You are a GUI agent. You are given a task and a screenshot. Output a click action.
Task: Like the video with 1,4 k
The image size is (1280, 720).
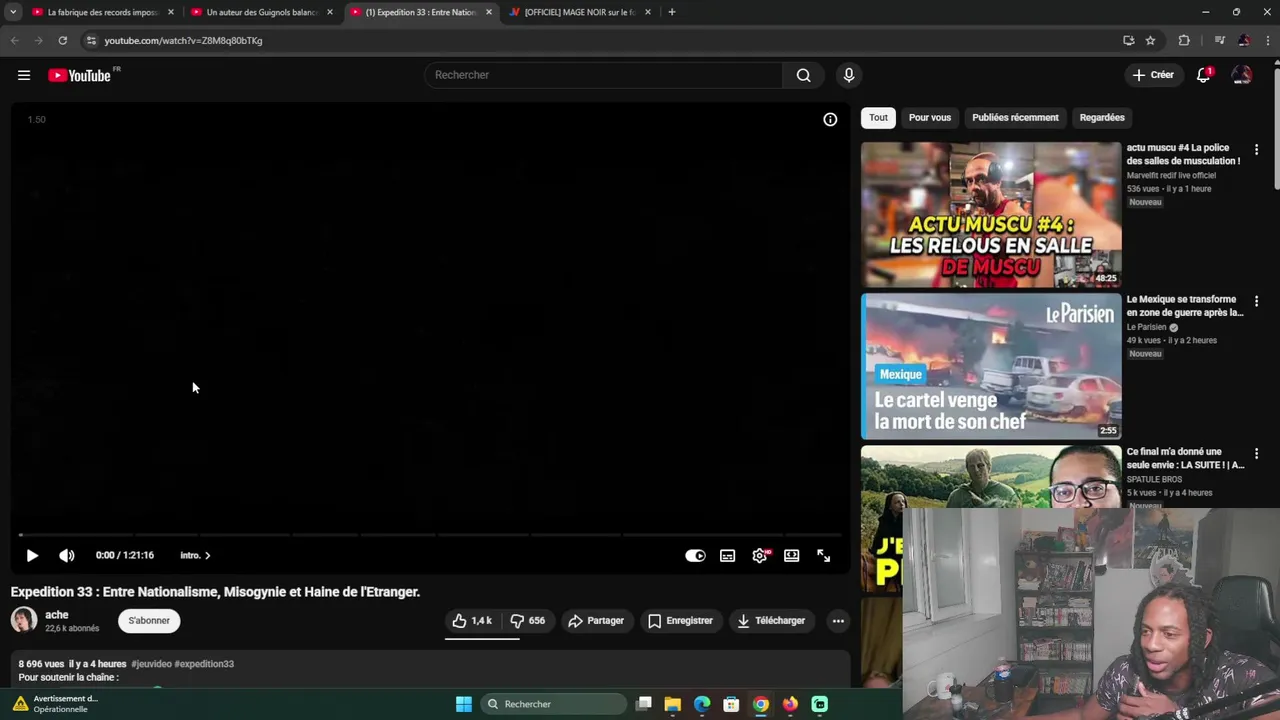(472, 621)
